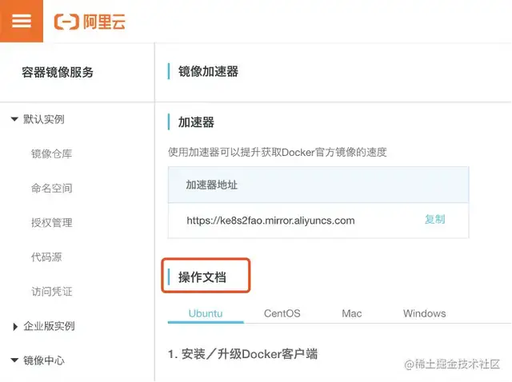Viewport: 512px width, 382px height.
Task: Click the 操作文档 section heading
Action: click(202, 277)
